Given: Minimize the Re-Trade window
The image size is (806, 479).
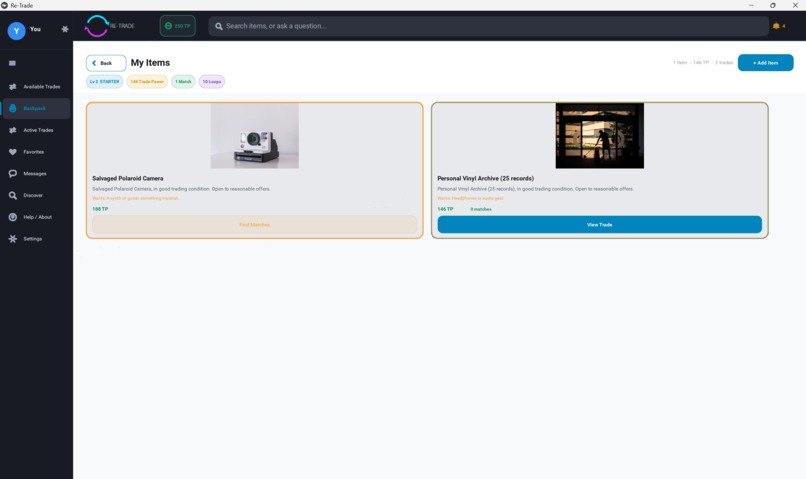Looking at the screenshot, I should pos(751,5).
